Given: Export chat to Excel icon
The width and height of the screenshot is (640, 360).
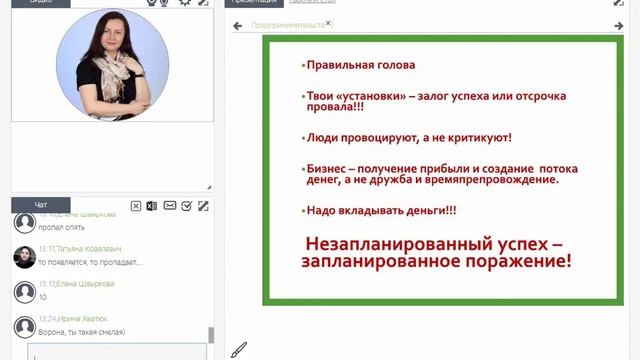Looking at the screenshot, I should 152,206.
